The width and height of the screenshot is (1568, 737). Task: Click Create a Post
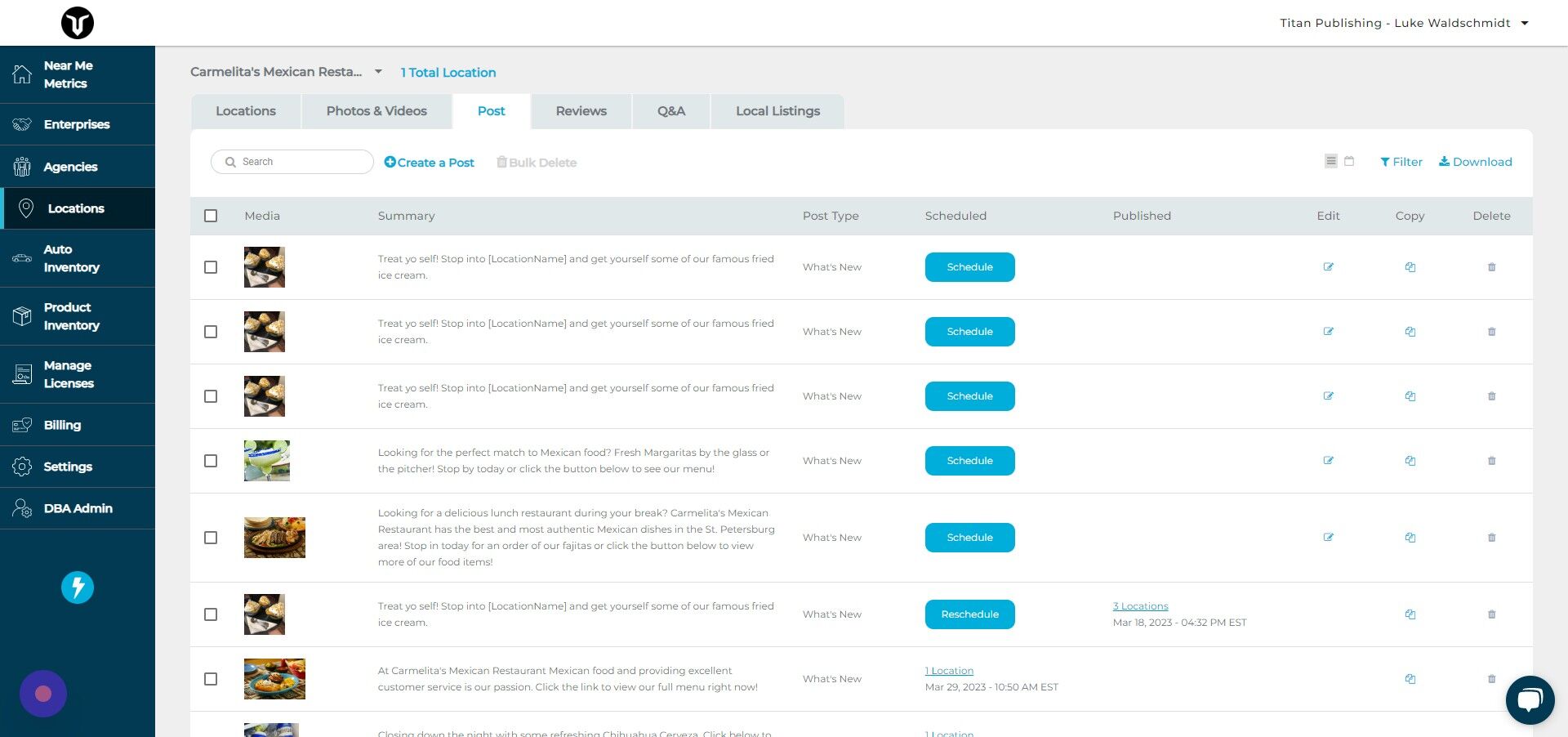(x=430, y=163)
